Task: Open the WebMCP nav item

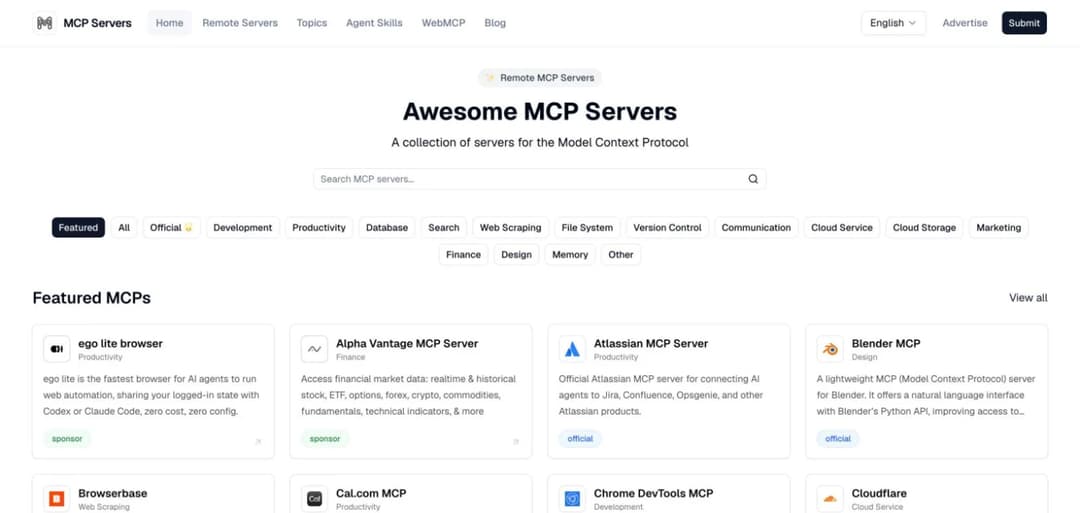Action: pyautogui.click(x=444, y=23)
